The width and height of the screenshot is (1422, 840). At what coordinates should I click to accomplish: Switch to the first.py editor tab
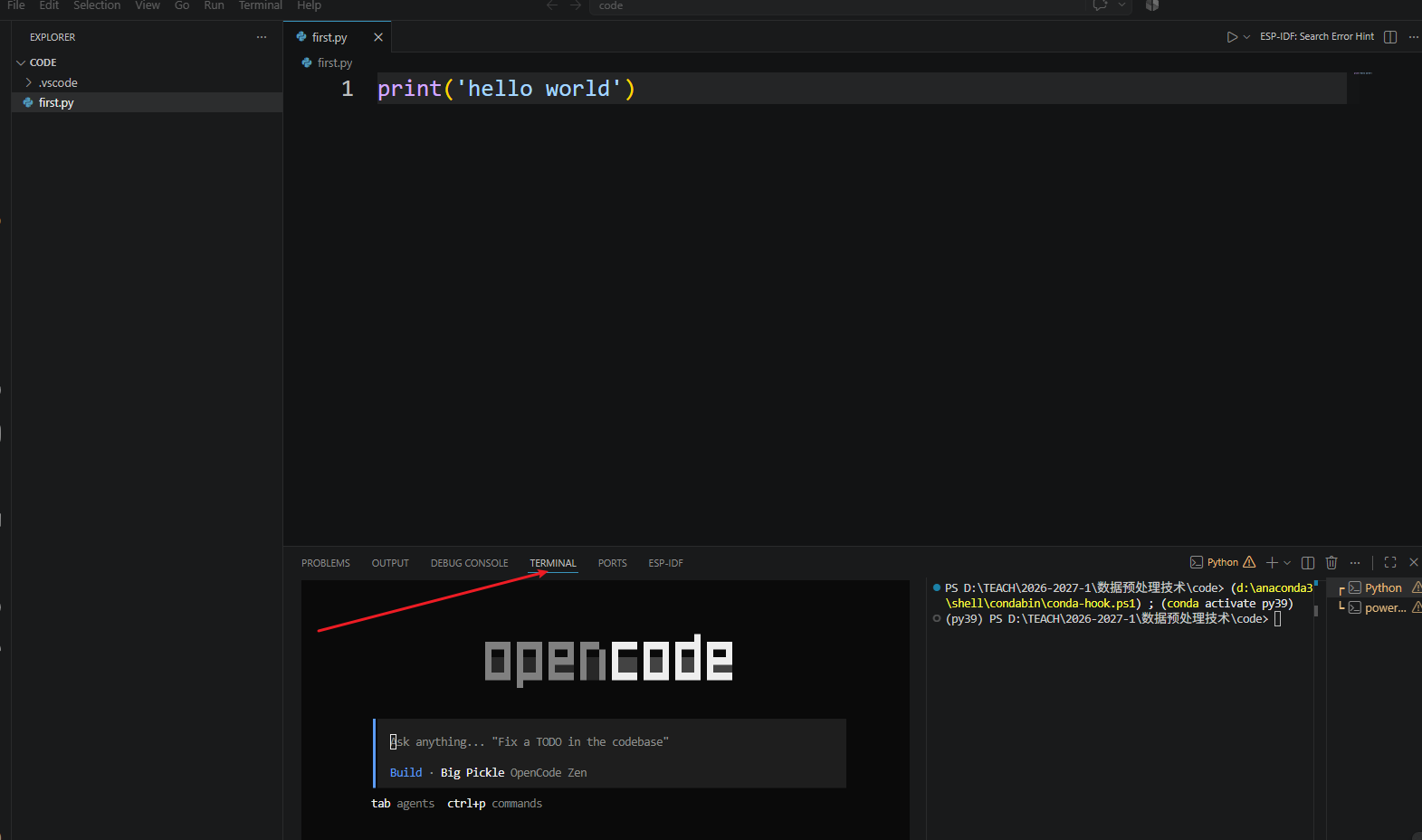tap(329, 37)
